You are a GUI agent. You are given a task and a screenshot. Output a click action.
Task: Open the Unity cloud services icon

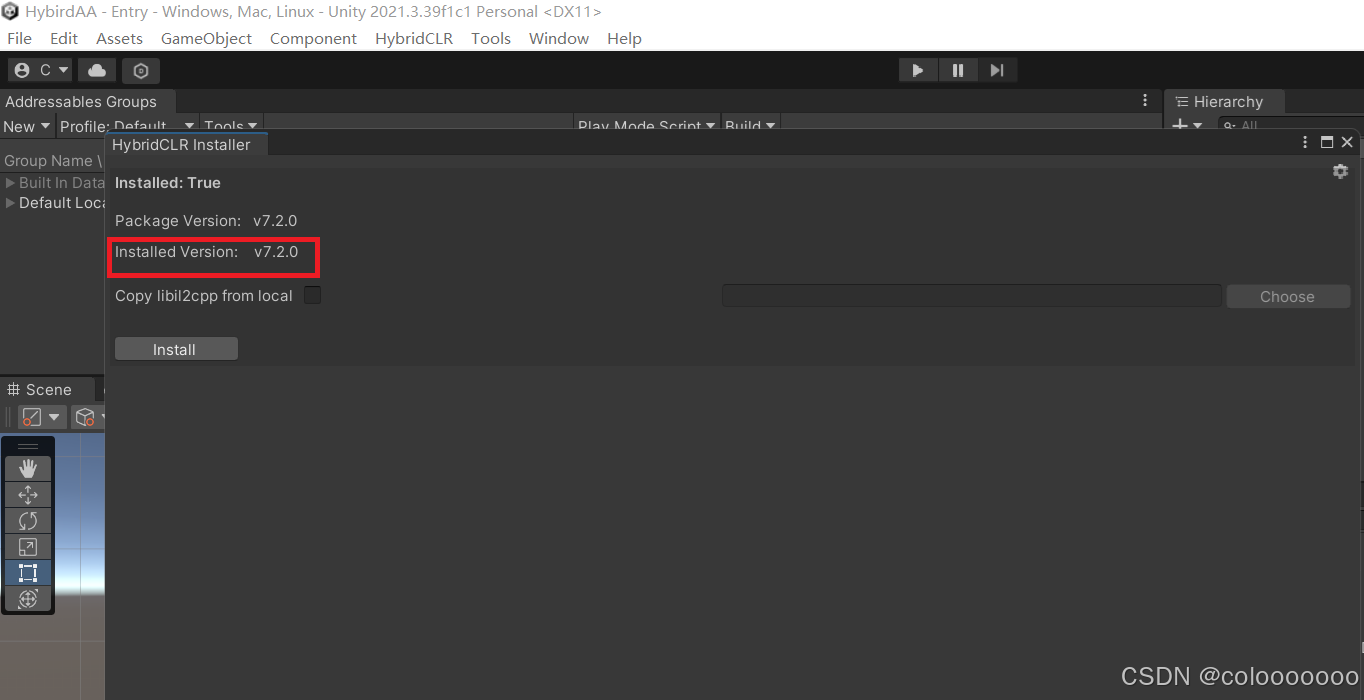tap(97, 70)
